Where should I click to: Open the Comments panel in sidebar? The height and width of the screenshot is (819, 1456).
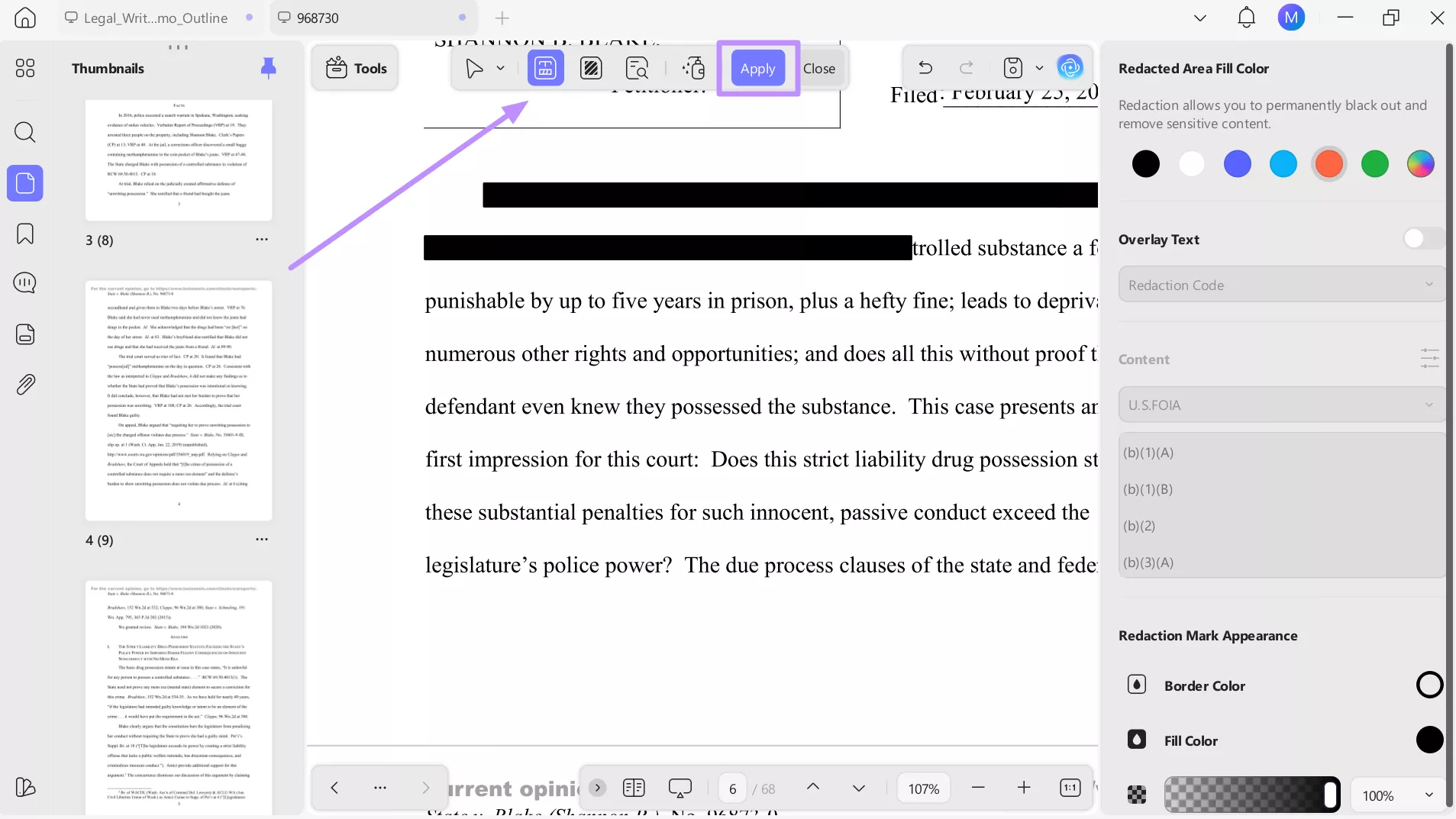(x=25, y=282)
